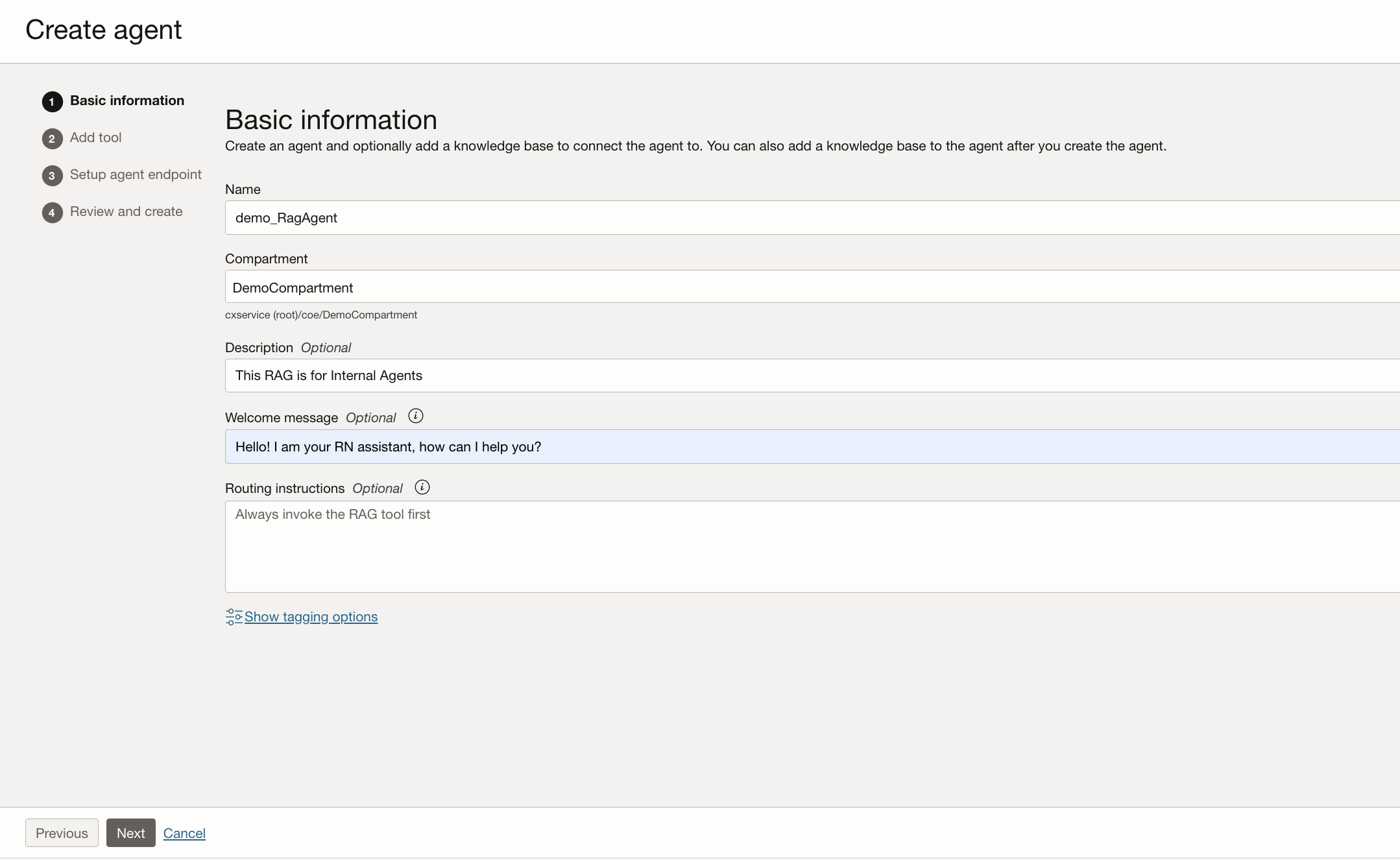Image resolution: width=1400 pixels, height=860 pixels.
Task: Click step 1 circle icon
Action: (x=53, y=102)
